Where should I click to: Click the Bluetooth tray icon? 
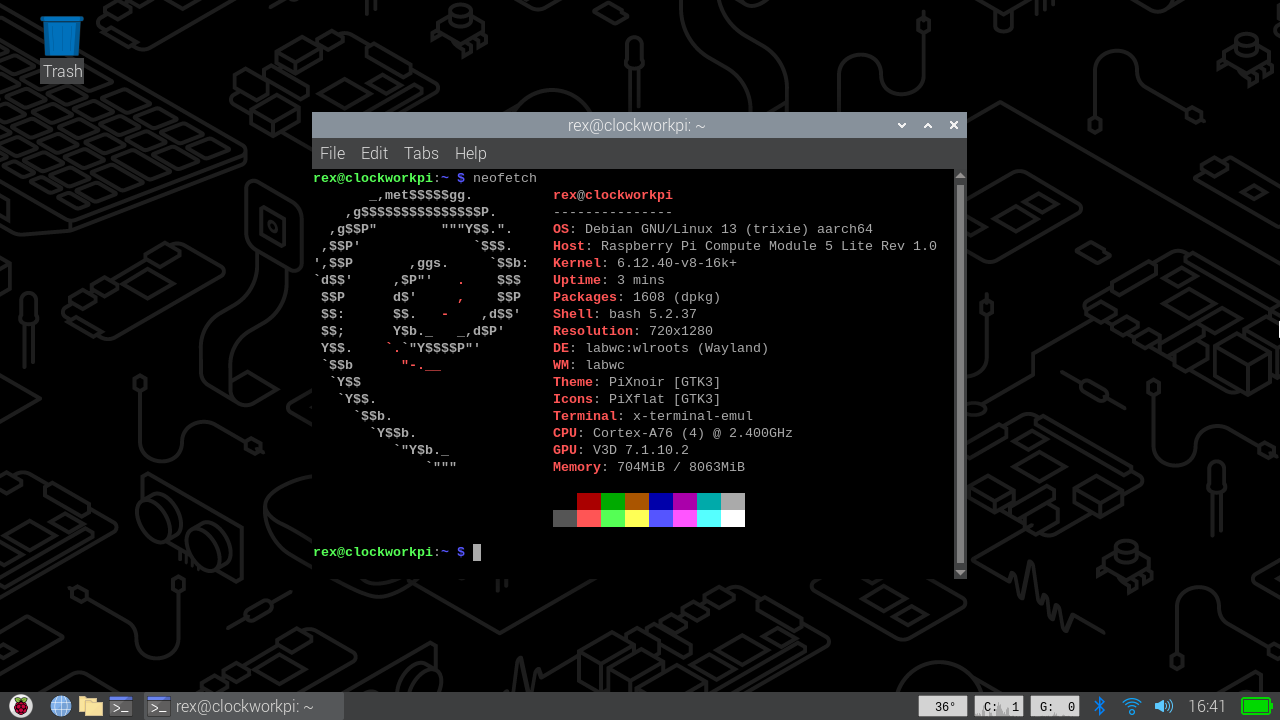tap(1099, 706)
